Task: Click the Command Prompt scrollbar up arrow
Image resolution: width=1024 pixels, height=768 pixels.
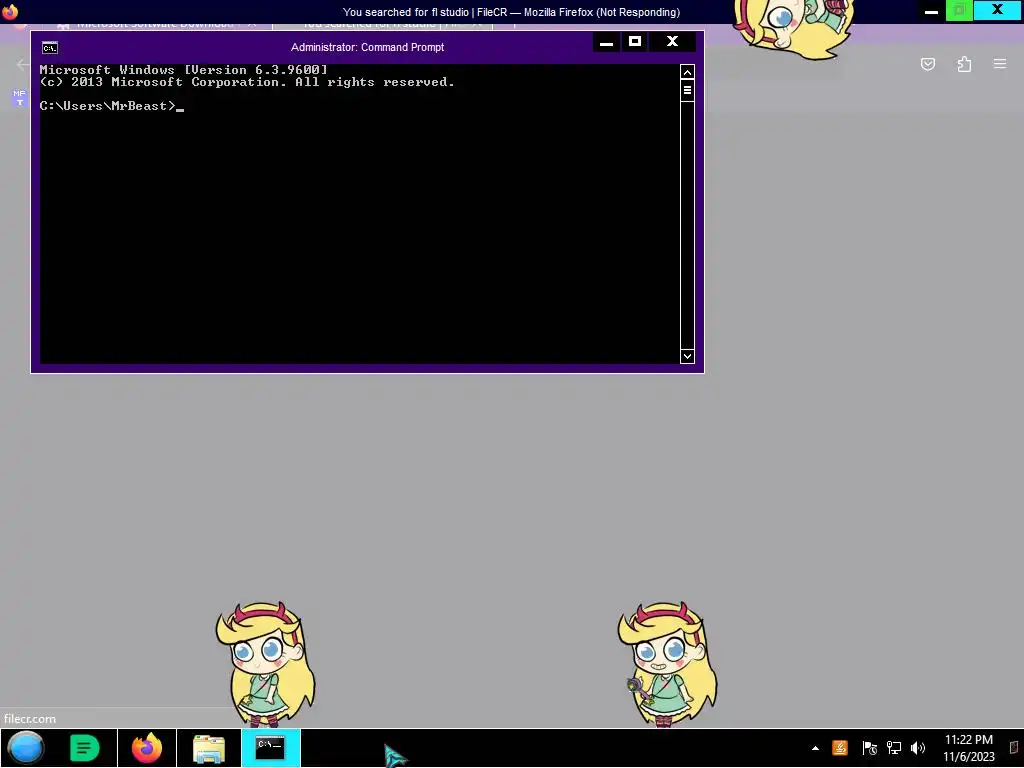Action: pos(687,72)
